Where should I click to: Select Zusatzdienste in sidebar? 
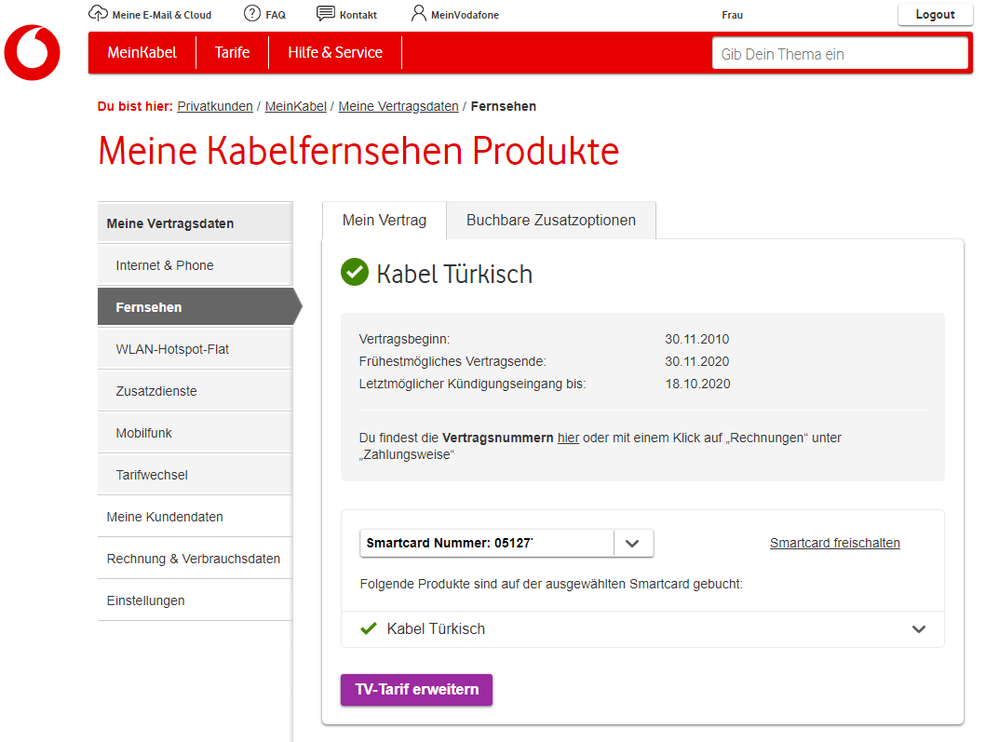point(195,391)
